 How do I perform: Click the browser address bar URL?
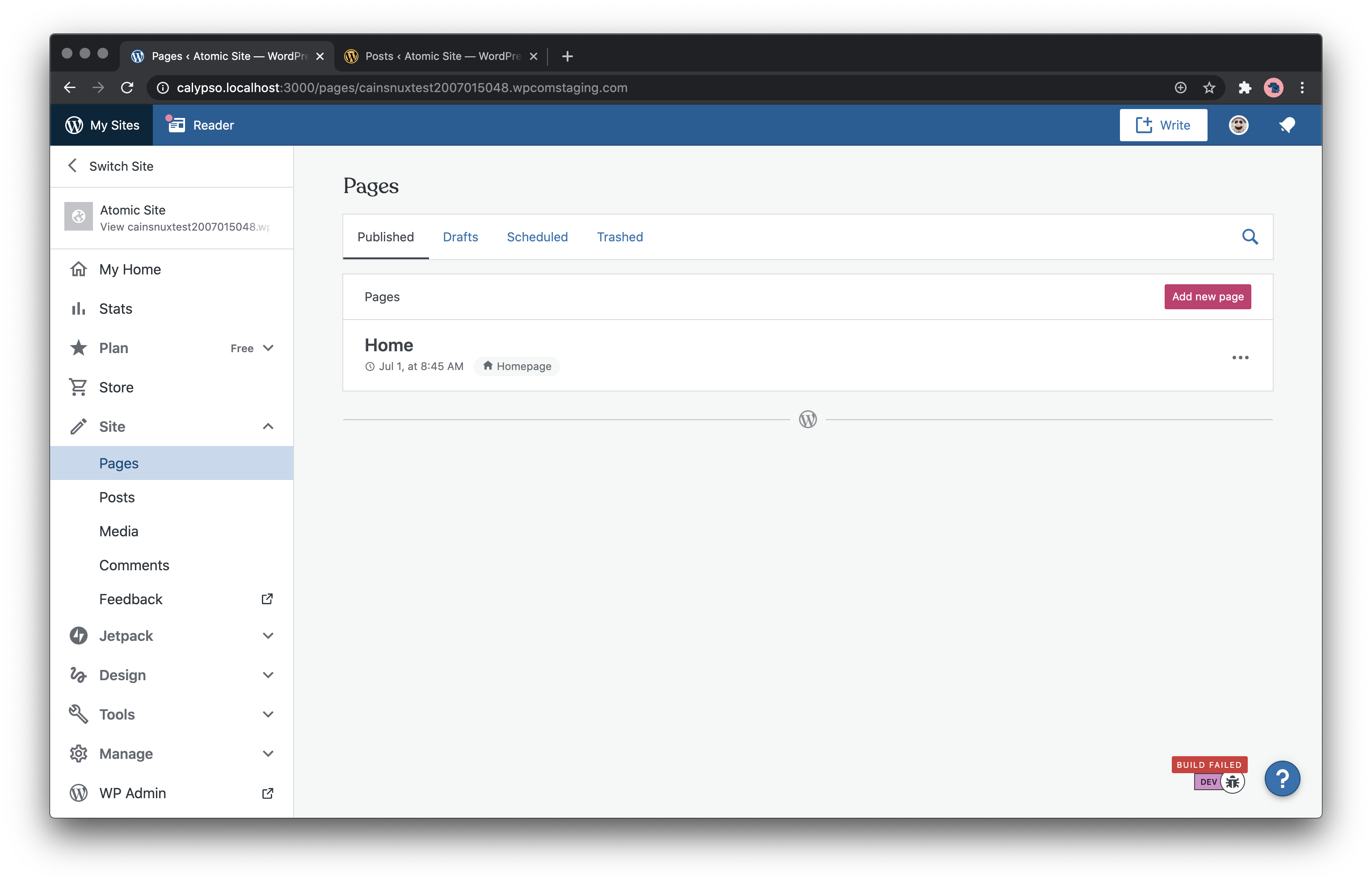coord(402,88)
